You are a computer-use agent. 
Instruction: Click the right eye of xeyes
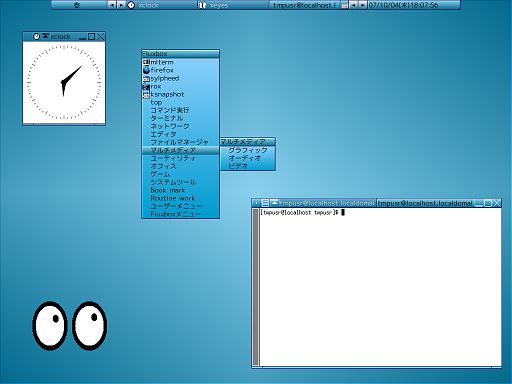tap(89, 326)
